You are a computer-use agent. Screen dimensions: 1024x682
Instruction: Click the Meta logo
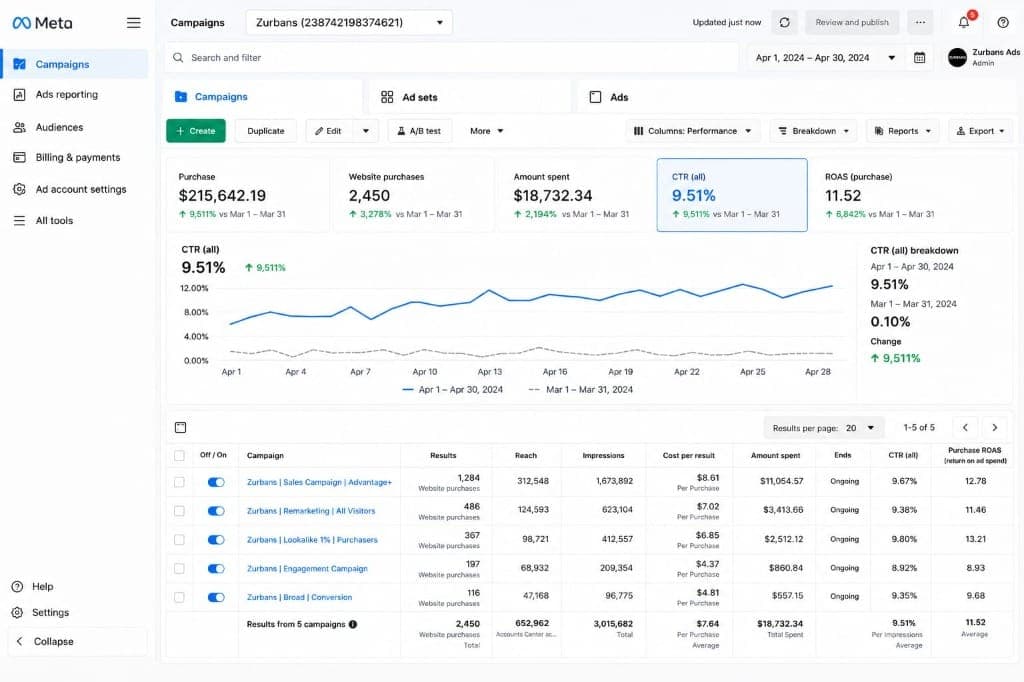coord(42,23)
